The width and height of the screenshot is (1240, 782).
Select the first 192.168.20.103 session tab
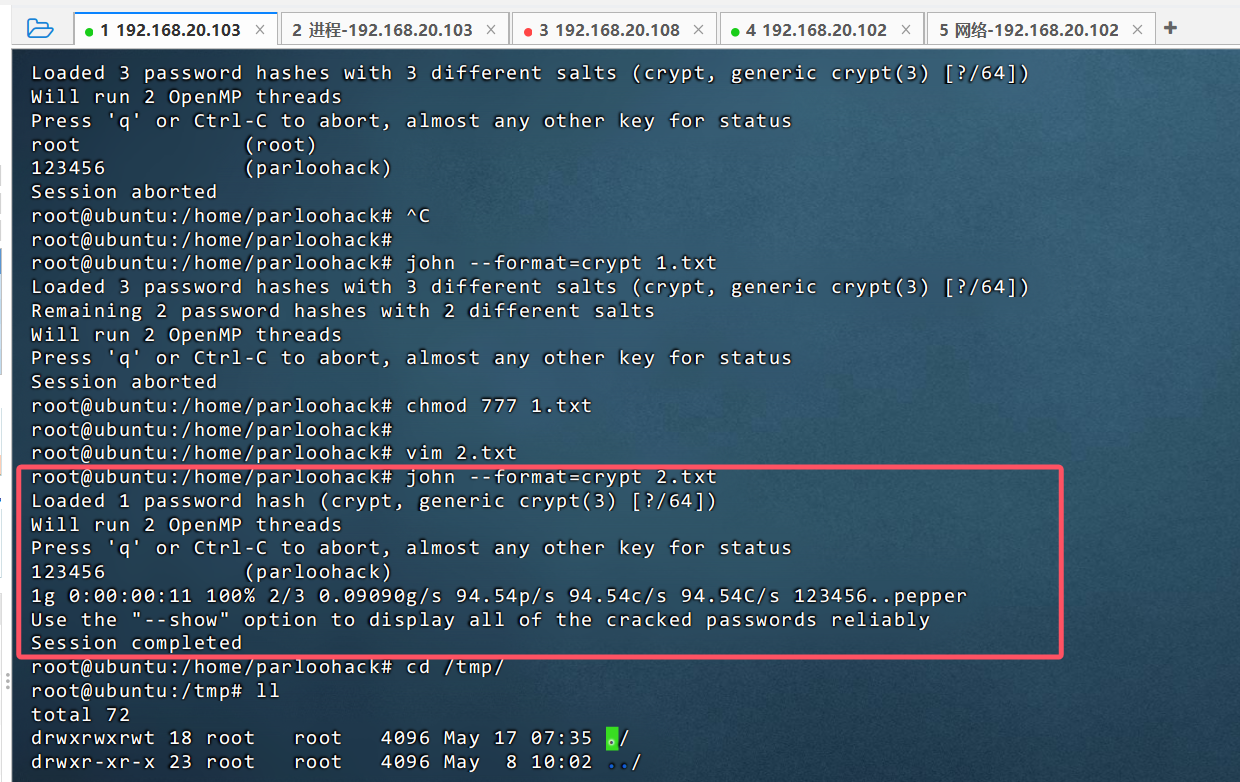pos(170,30)
